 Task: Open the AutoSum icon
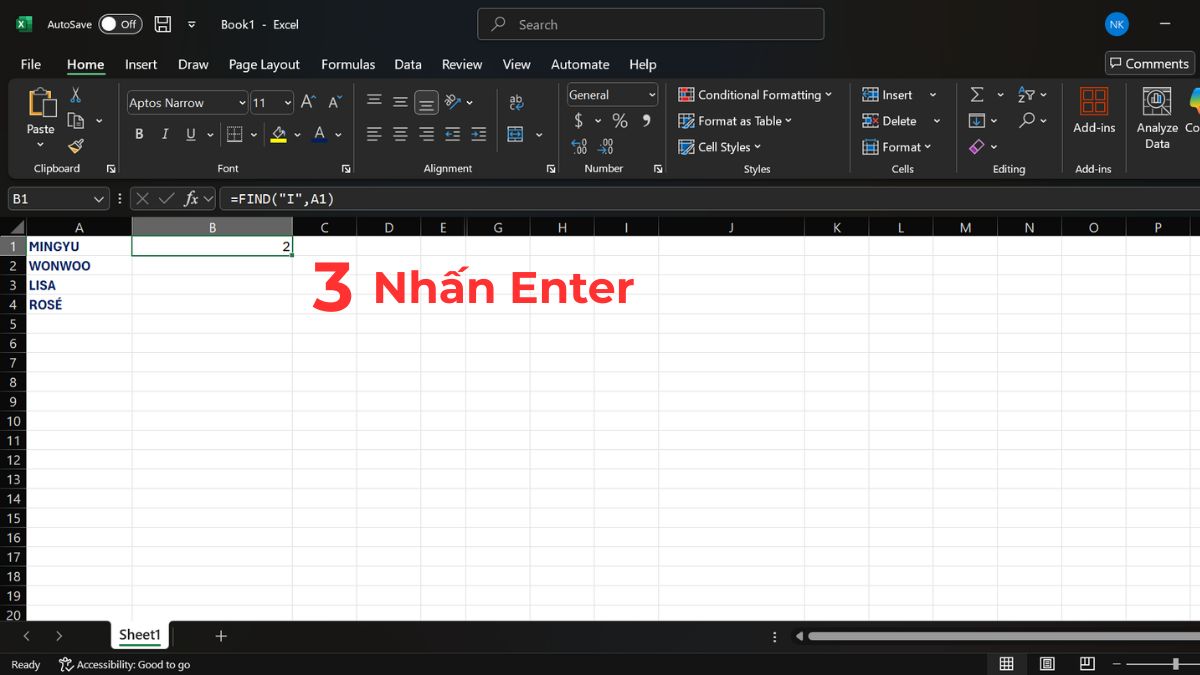pyautogui.click(x=978, y=94)
